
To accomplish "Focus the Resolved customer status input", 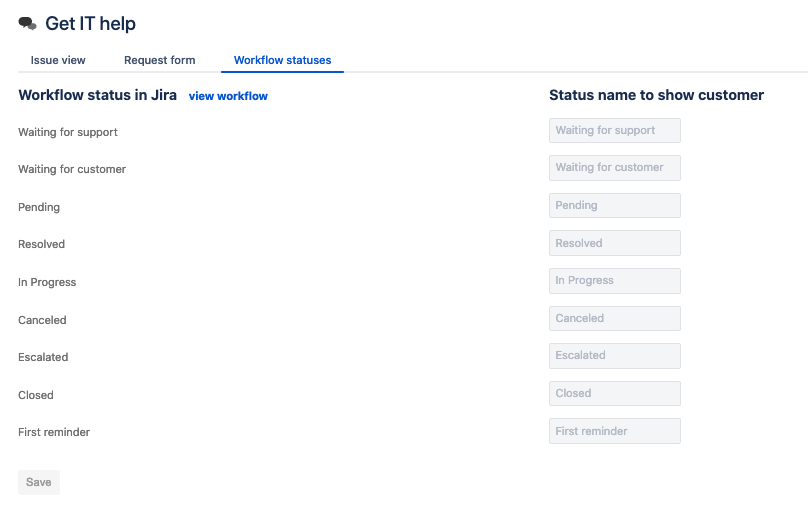I will (x=615, y=243).
